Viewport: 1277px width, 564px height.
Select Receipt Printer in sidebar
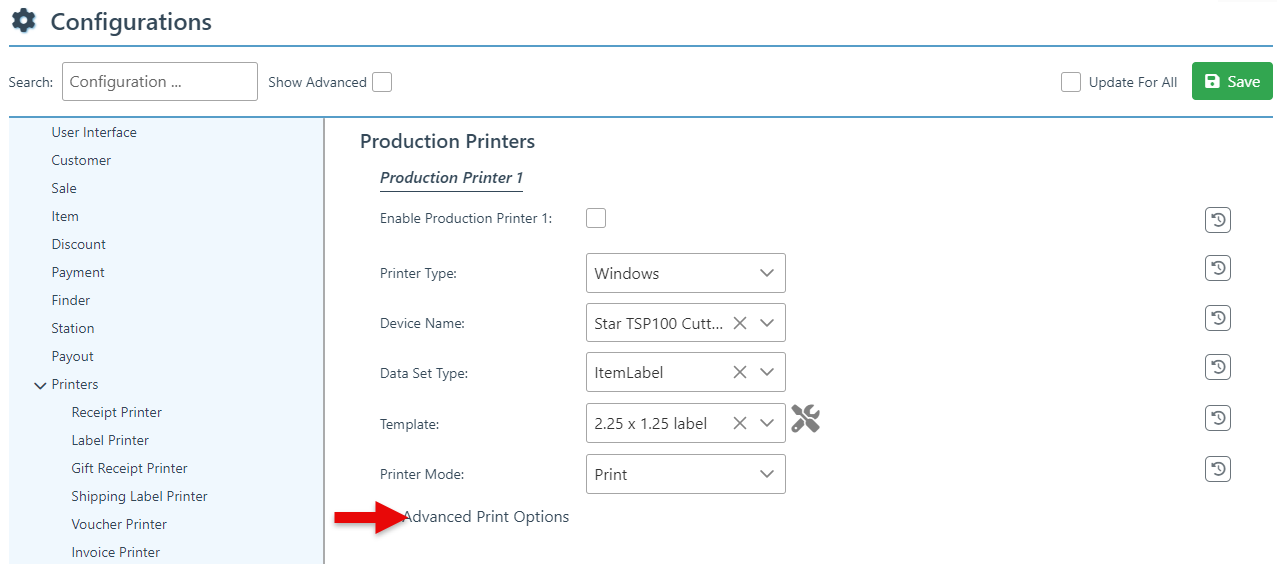coord(116,412)
